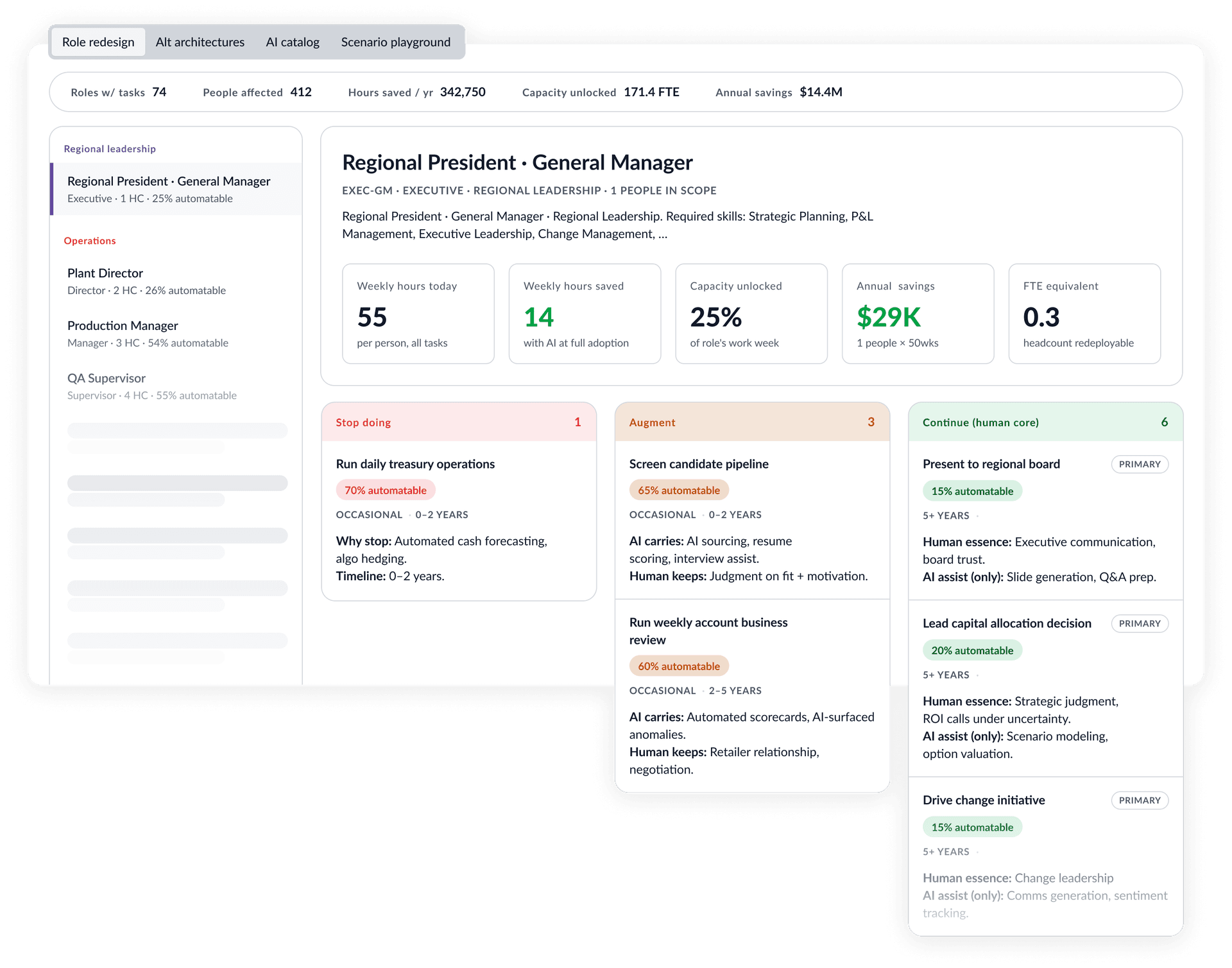1232x968 pixels.
Task: Open the AI catalog tab
Action: click(x=293, y=42)
